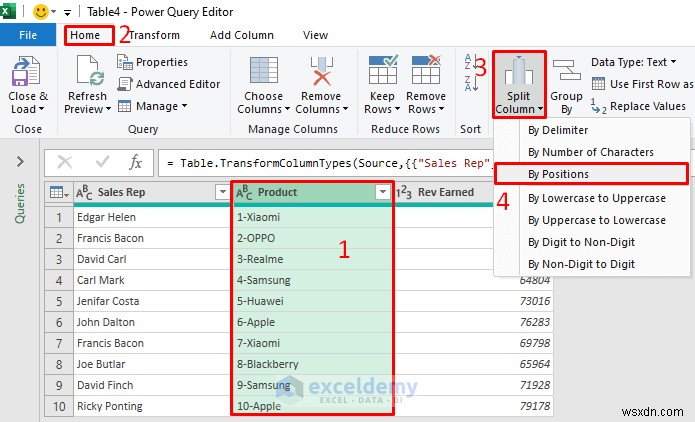The image size is (695, 422).
Task: Select the cell 'Edgar Helen'
Action: tap(152, 217)
